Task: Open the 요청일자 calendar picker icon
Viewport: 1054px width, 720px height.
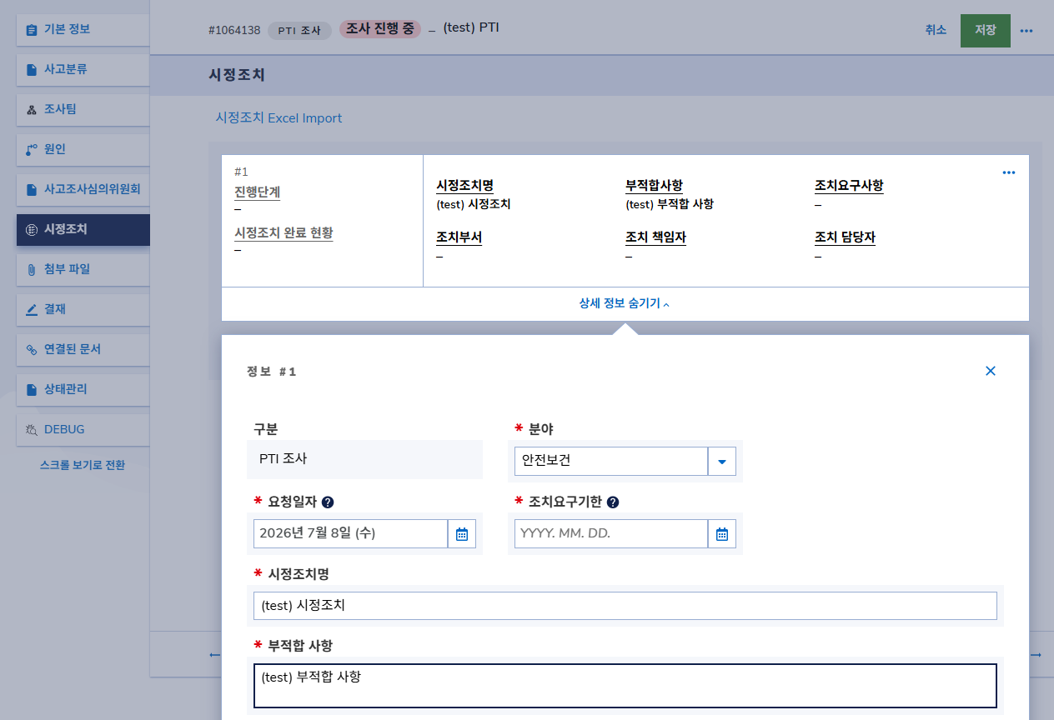Action: tap(462, 534)
